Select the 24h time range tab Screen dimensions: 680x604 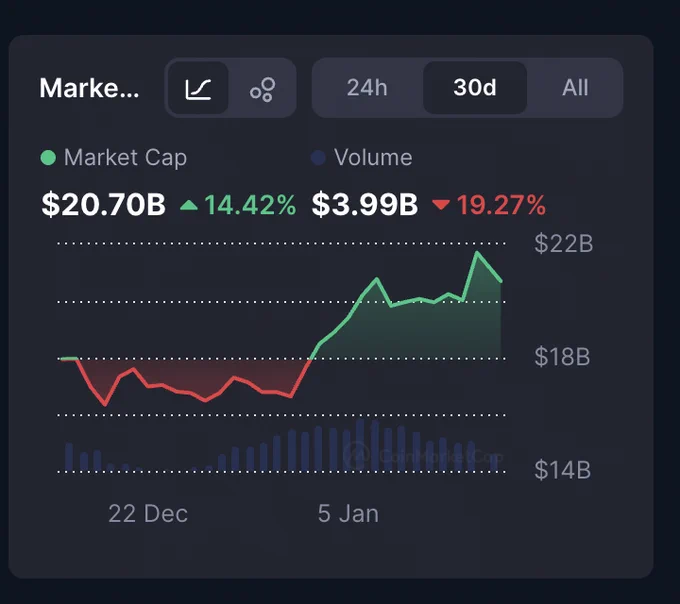pos(367,88)
